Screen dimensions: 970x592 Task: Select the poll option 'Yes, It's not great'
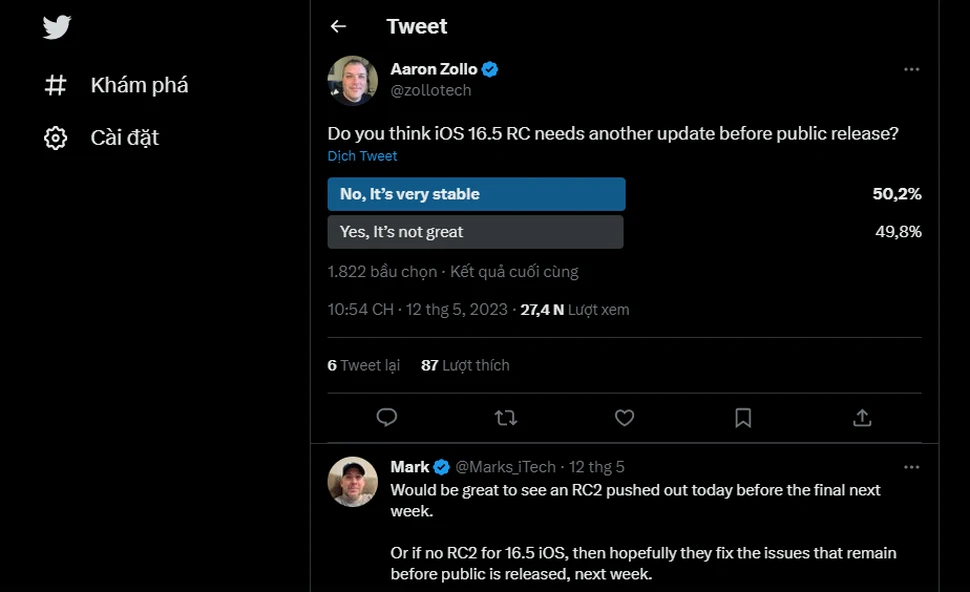(476, 231)
